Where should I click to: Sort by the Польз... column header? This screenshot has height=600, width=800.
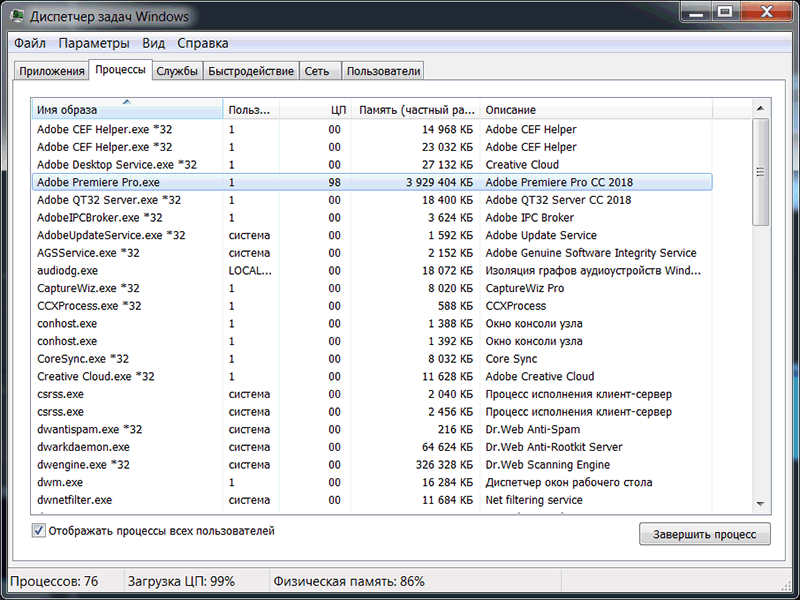click(x=251, y=110)
